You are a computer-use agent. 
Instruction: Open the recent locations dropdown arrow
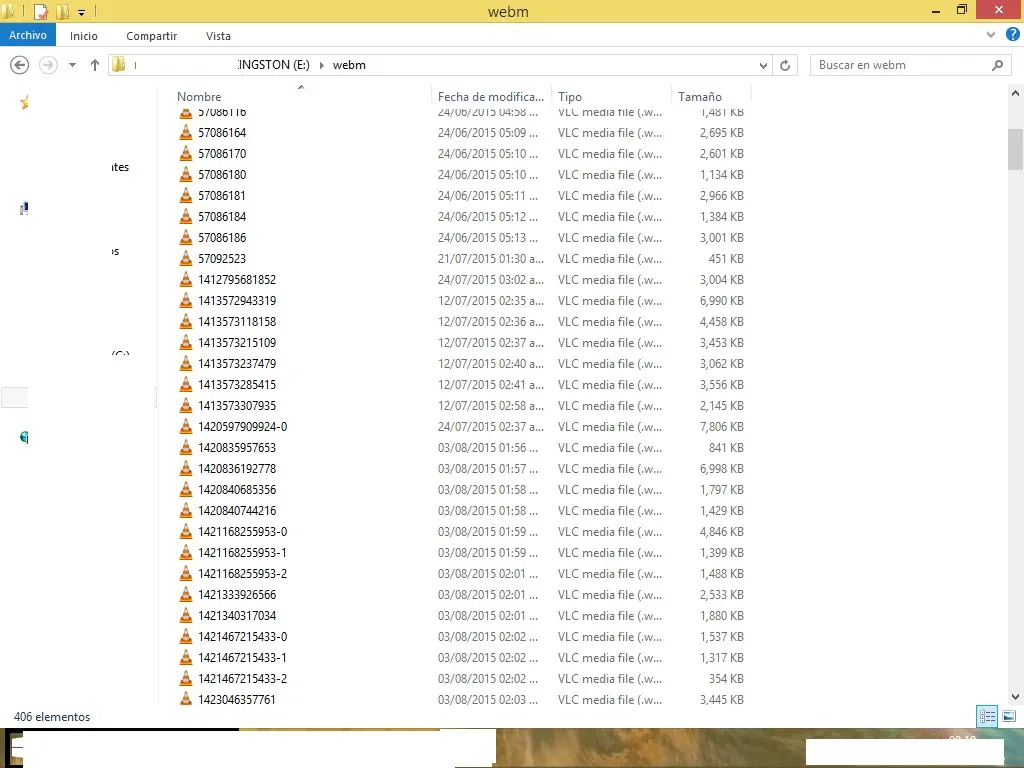click(72, 65)
